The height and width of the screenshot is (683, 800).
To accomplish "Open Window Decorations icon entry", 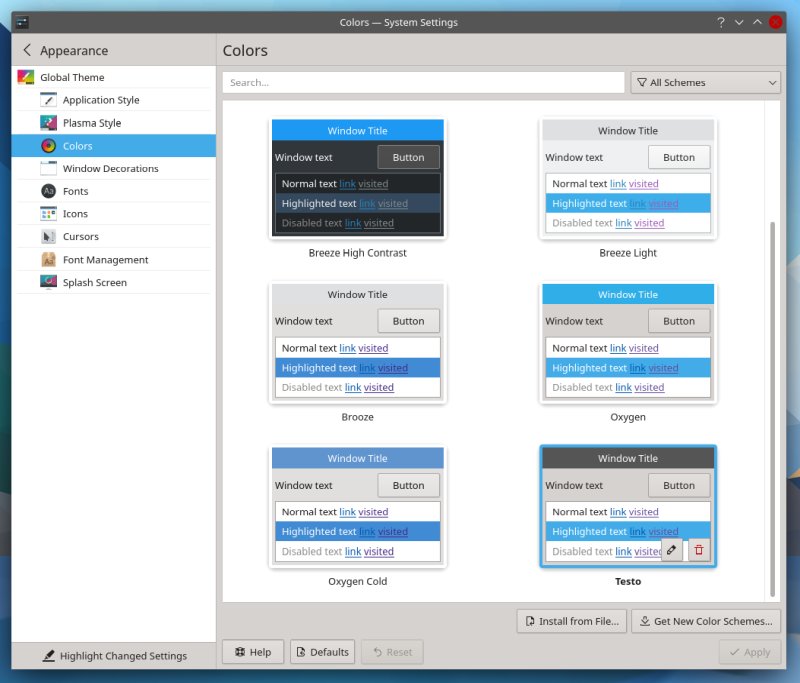I will coord(48,169).
